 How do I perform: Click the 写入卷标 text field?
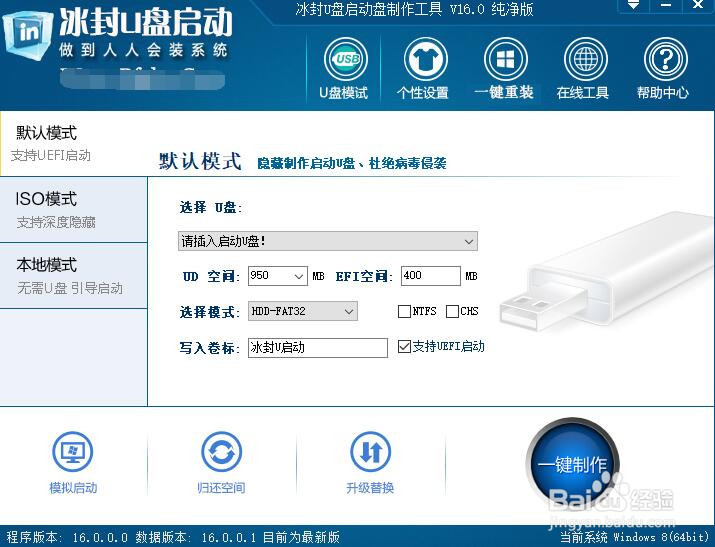[318, 348]
